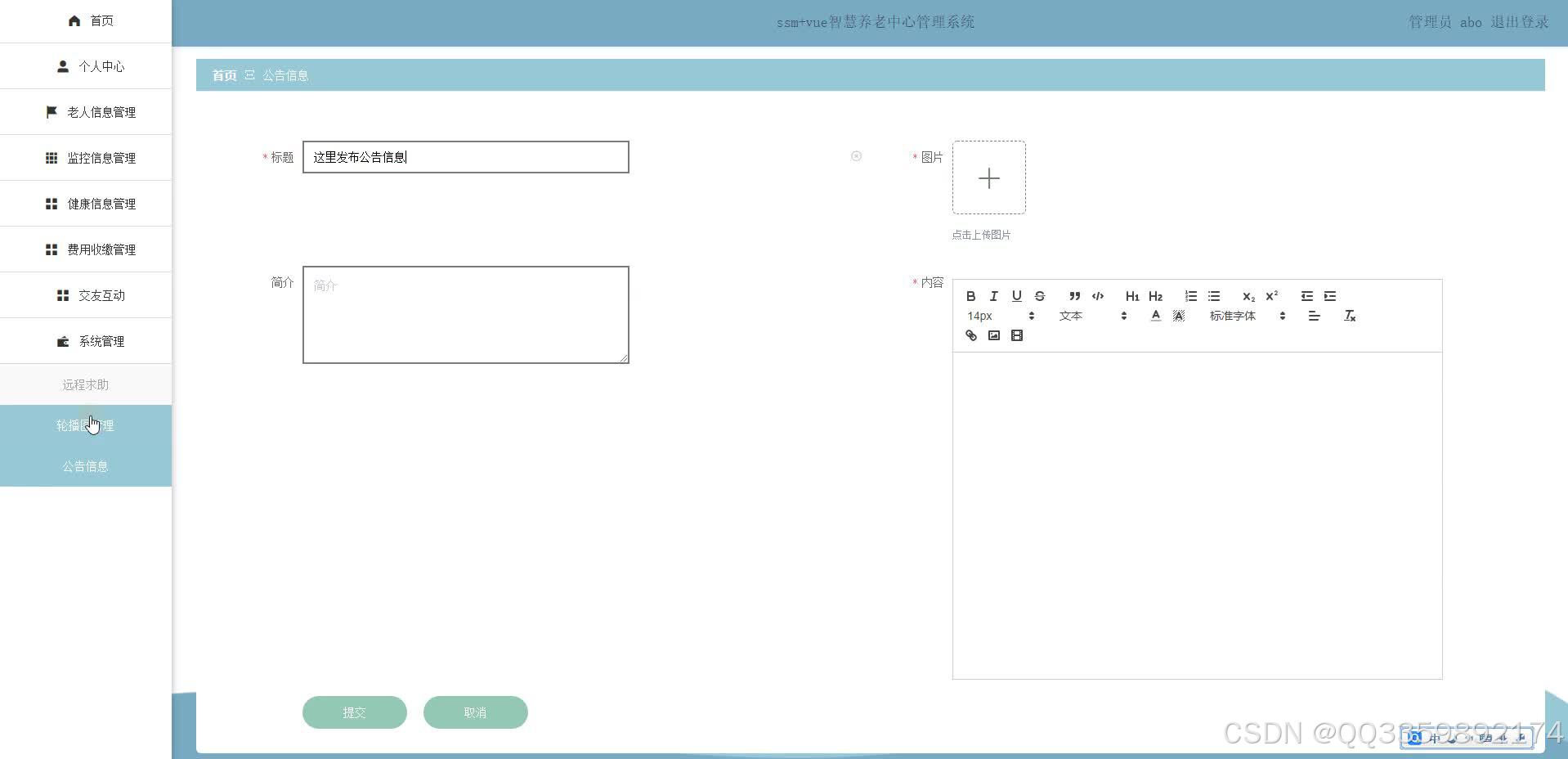1568x759 pixels.
Task: Open the text alignment options
Action: pyautogui.click(x=1314, y=316)
